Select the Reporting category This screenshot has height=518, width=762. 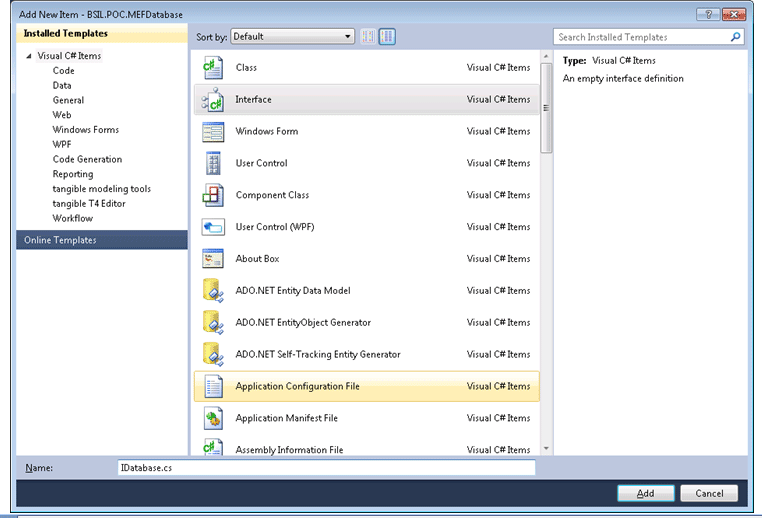[73, 174]
